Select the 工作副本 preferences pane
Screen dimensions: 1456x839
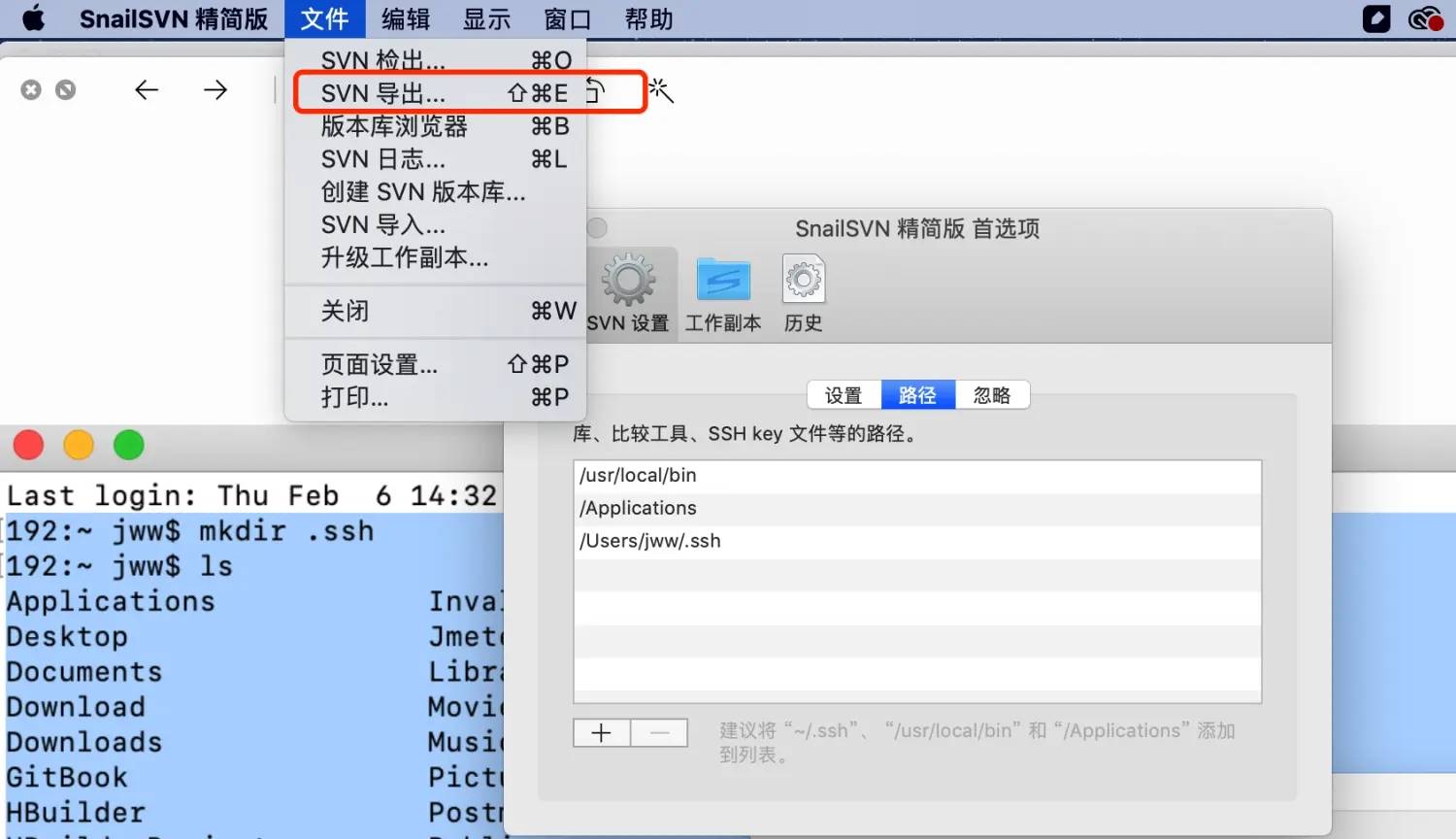[723, 293]
